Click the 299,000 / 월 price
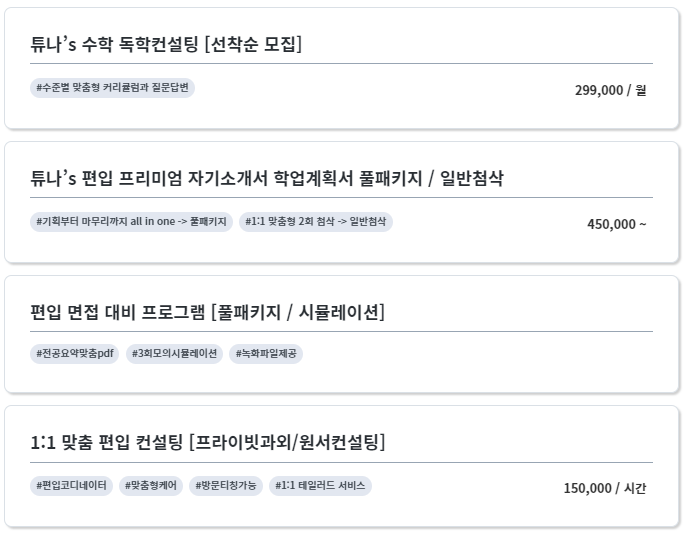This screenshot has height=536, width=693. [x=610, y=90]
